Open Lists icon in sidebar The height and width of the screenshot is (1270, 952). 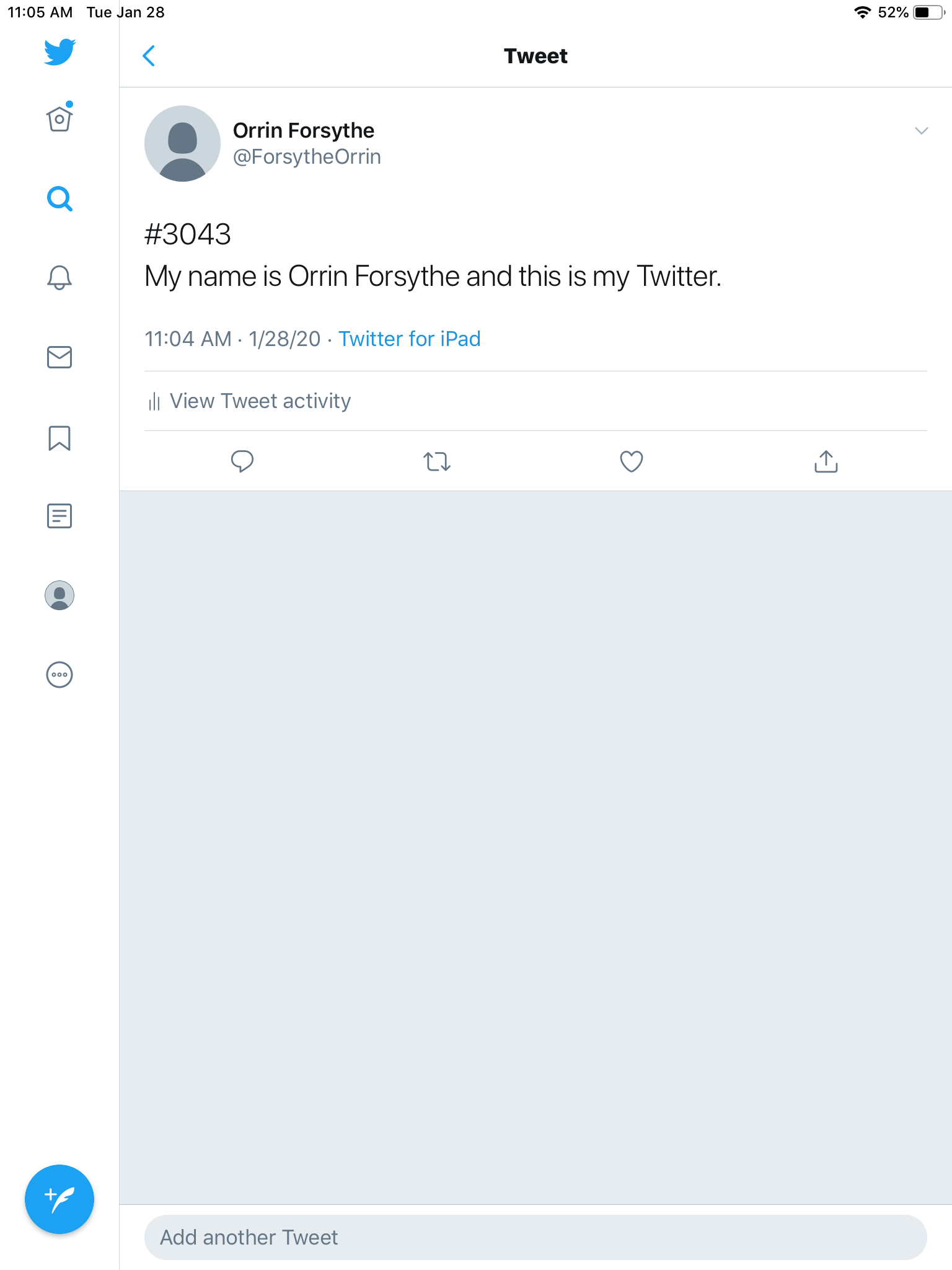59,516
